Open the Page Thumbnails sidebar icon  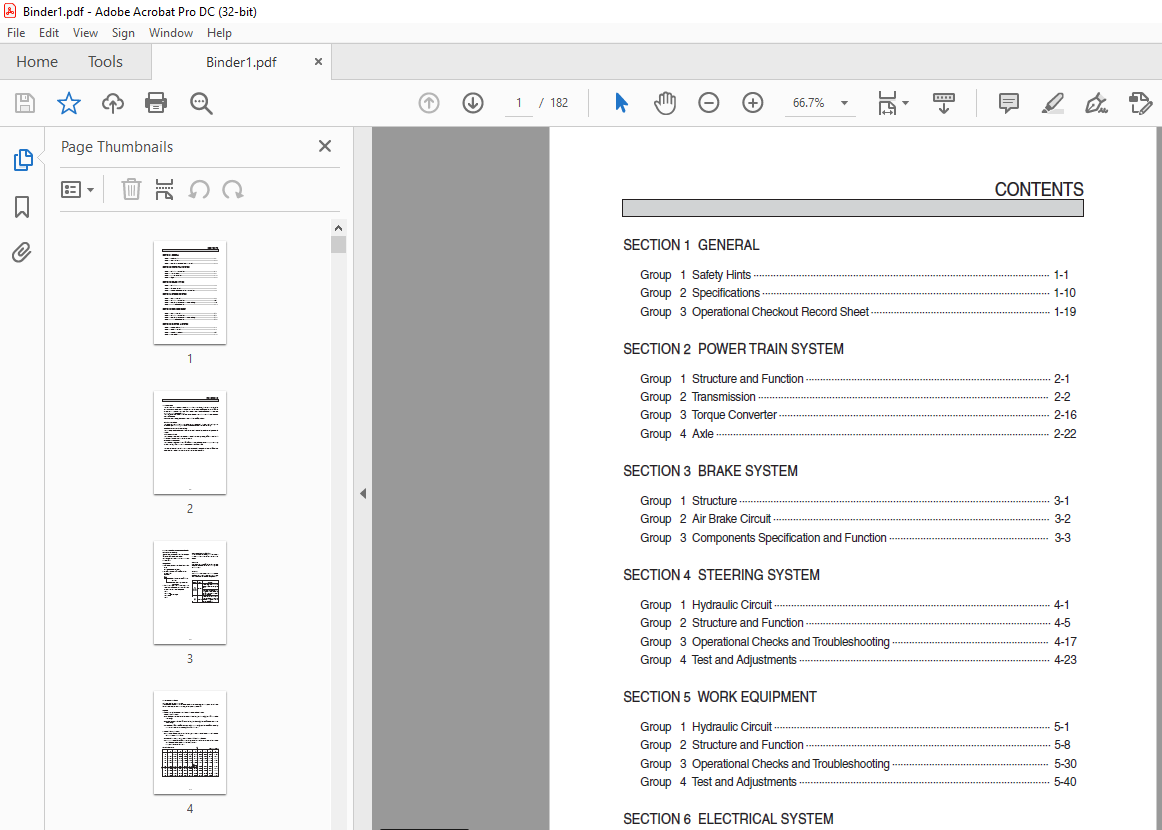(23, 160)
